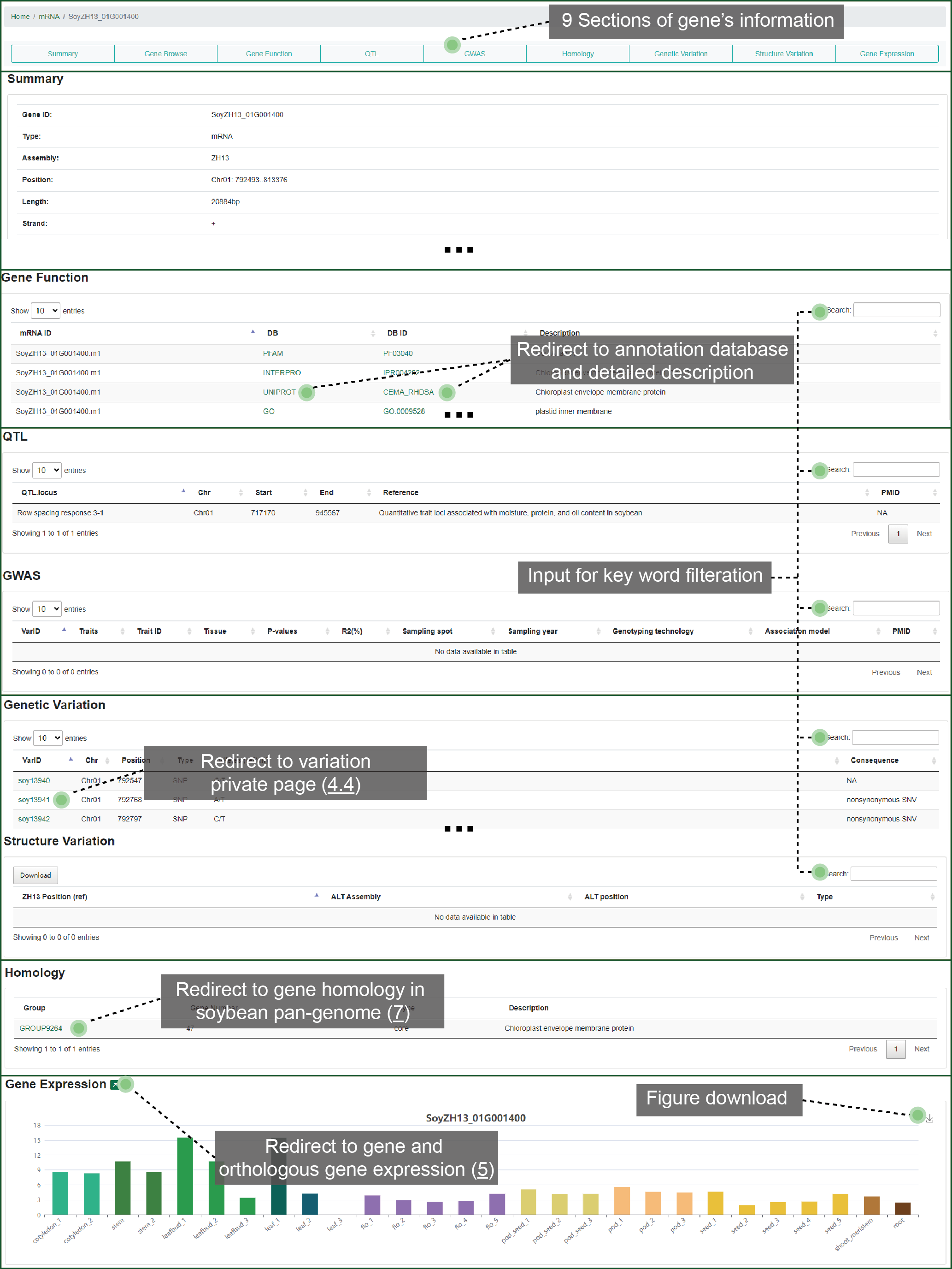
Task: Click the UNIPROT database link
Action: [x=279, y=392]
